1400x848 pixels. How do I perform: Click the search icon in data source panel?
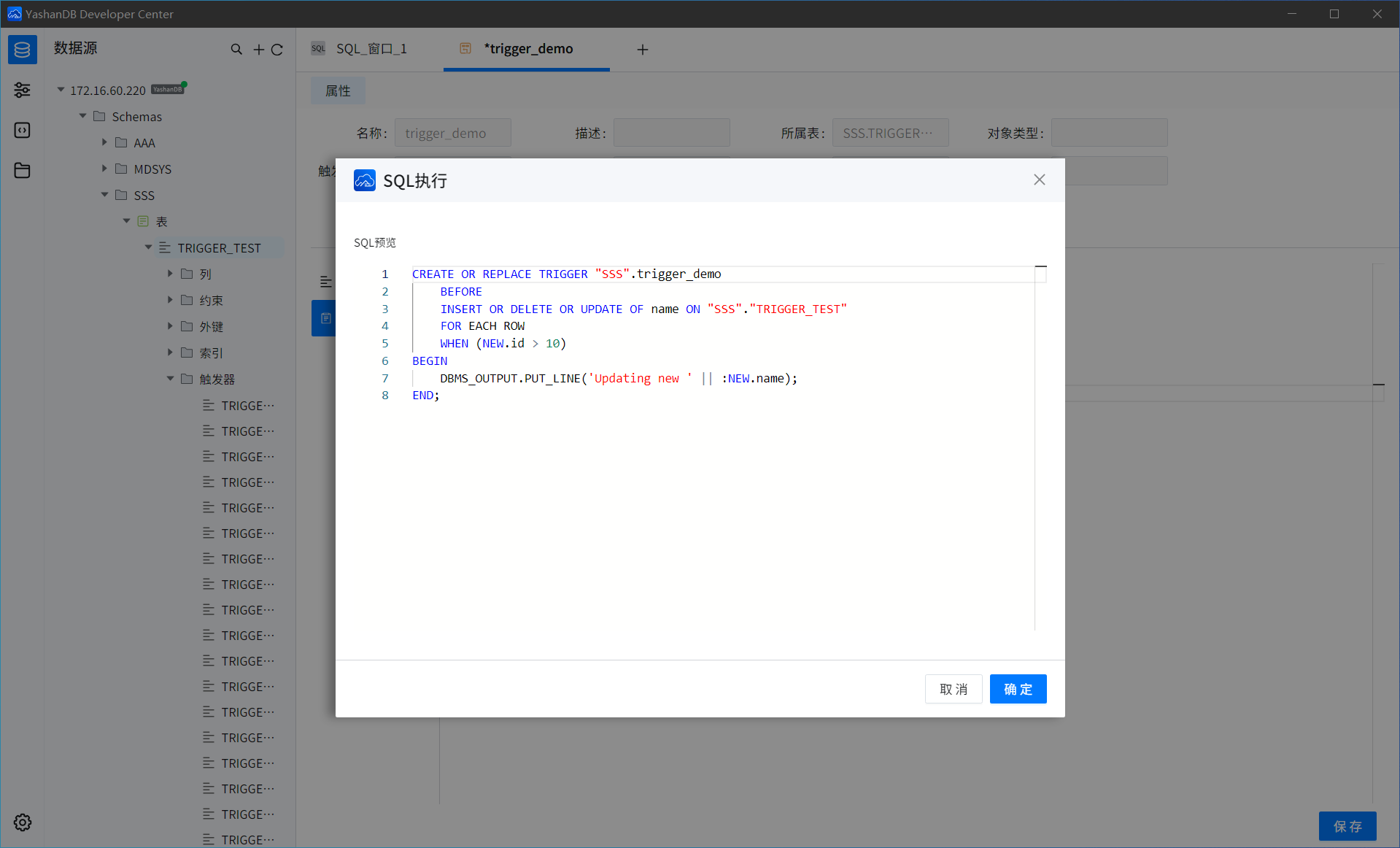[236, 50]
